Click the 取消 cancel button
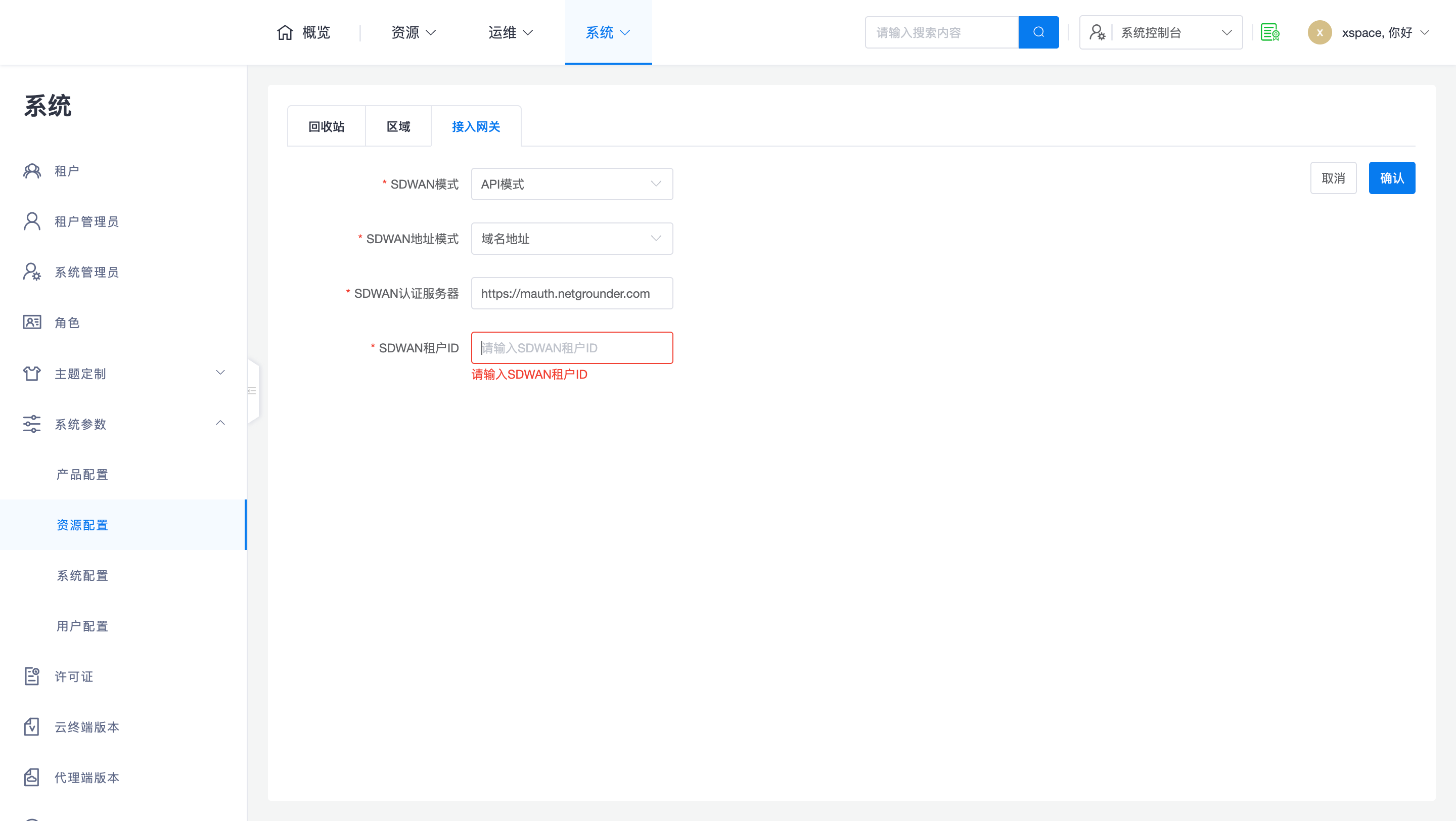This screenshot has width=1456, height=821. pyautogui.click(x=1333, y=178)
